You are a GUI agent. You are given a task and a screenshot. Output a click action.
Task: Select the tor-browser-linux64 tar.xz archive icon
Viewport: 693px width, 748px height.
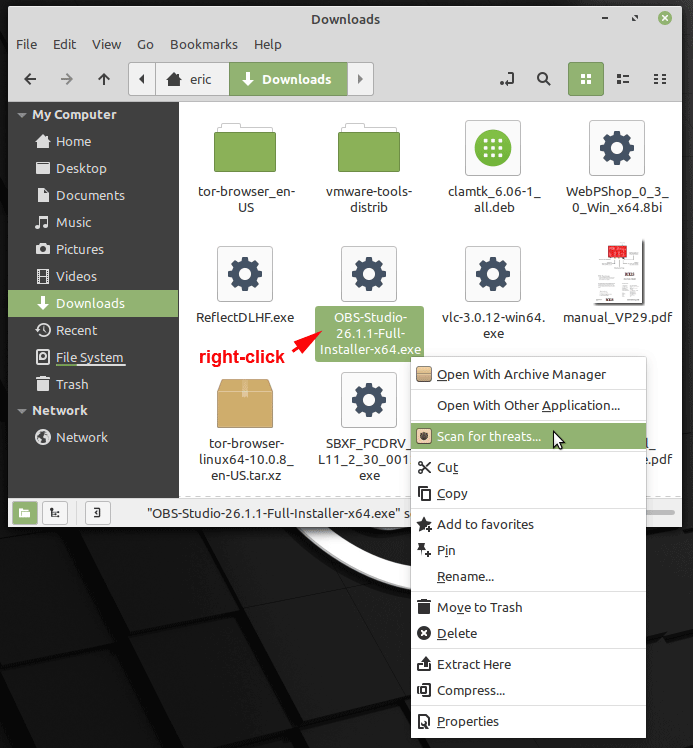point(245,403)
